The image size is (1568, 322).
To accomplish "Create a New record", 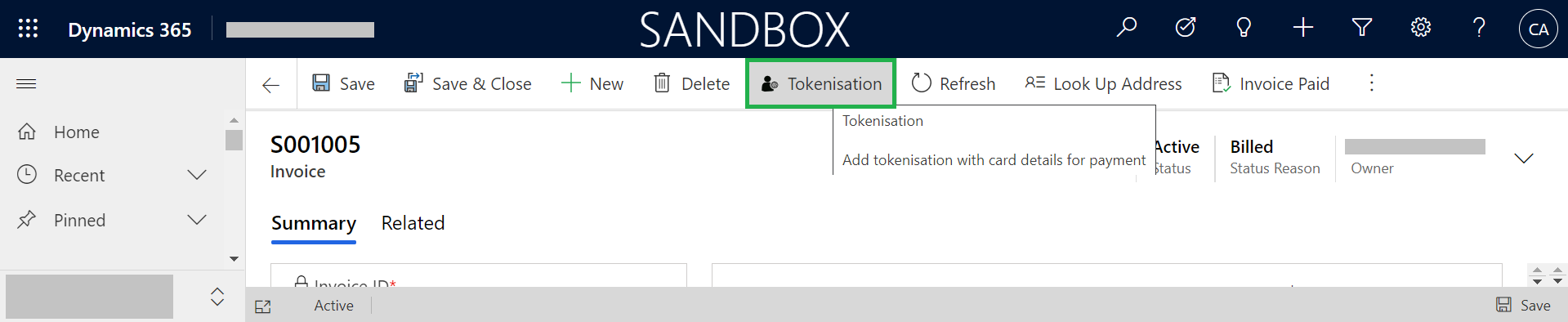I will [592, 83].
